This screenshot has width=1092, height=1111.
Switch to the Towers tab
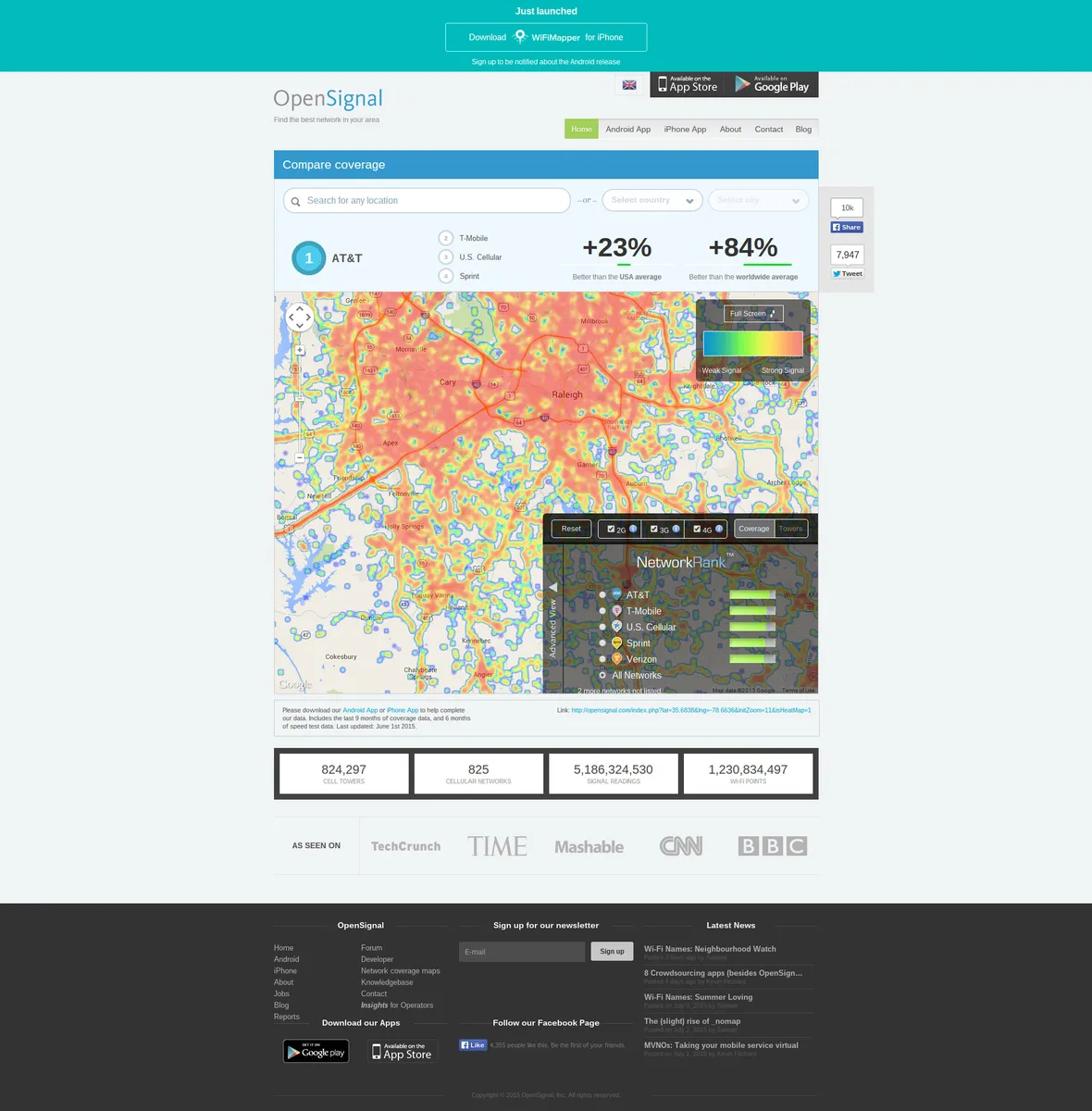coord(790,528)
